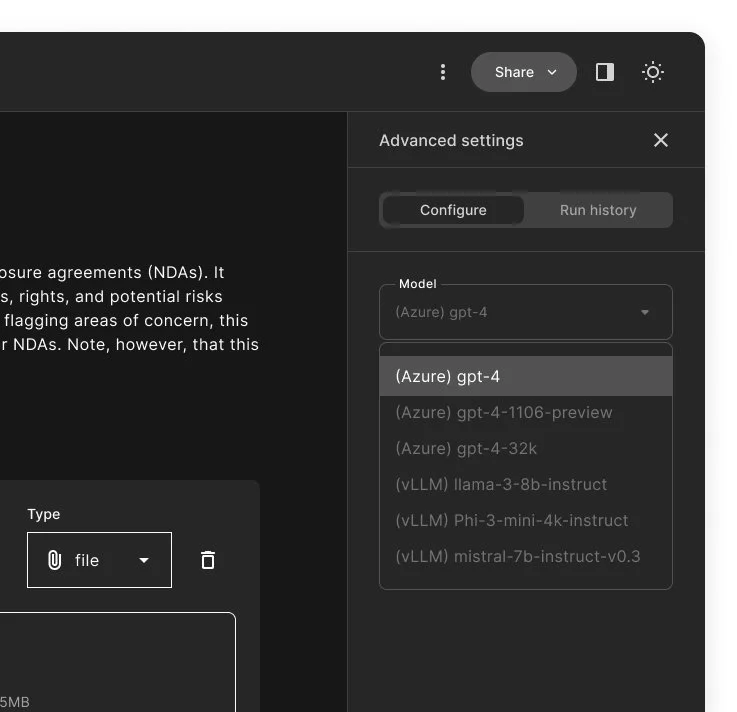
Task: Pick (vLLM) llama-3-8b-instruct model
Action: (525, 484)
